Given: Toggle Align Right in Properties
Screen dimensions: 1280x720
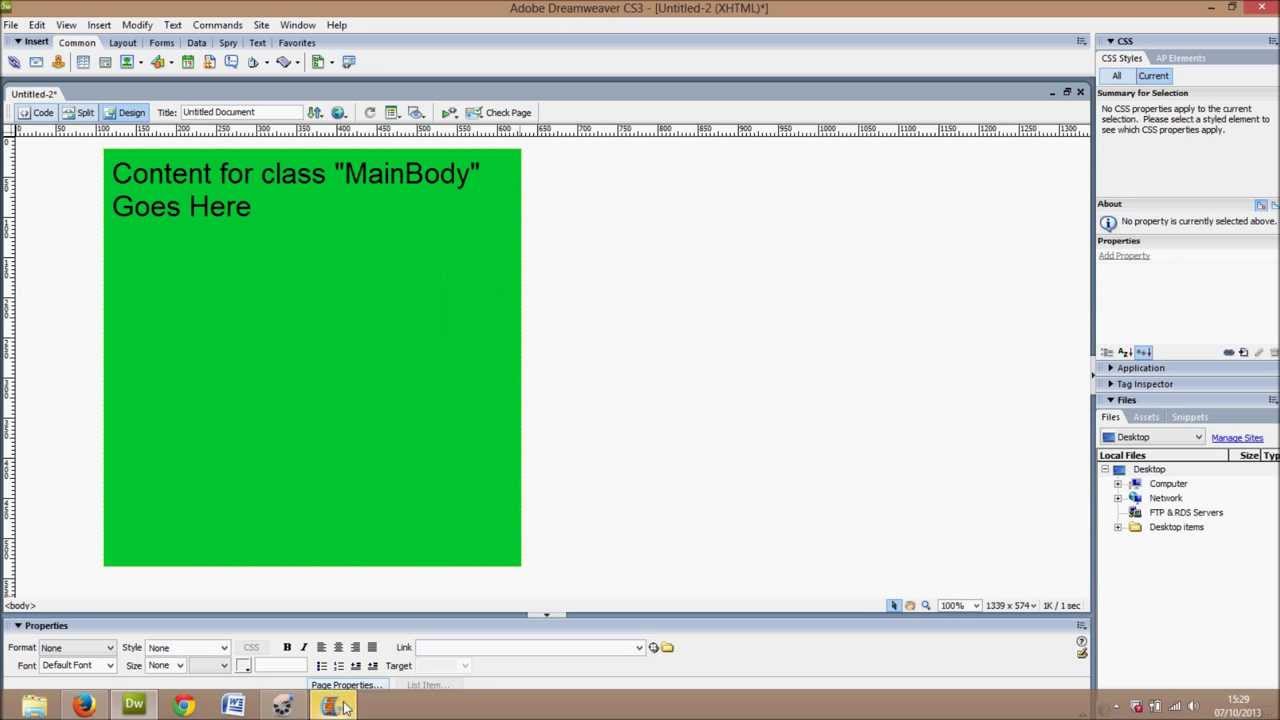Looking at the screenshot, I should (x=355, y=647).
